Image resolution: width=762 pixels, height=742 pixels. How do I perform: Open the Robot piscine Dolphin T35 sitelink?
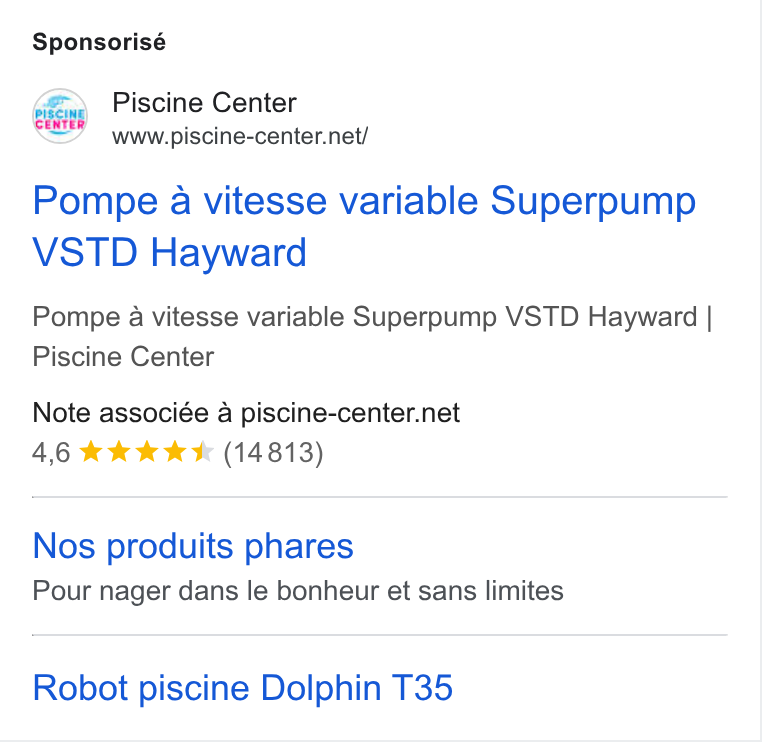[x=242, y=688]
